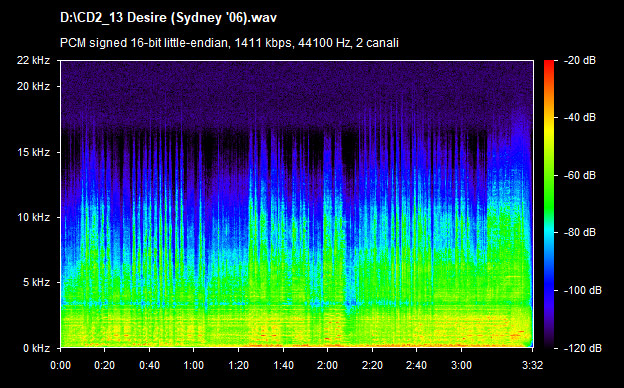Click the 20 kHz frequency label

click(x=33, y=86)
